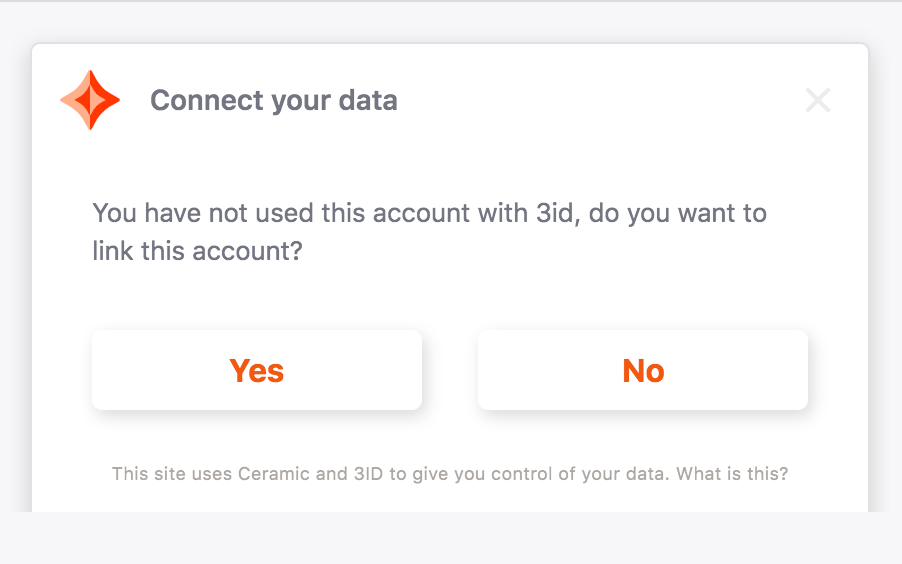This screenshot has height=564, width=902.
Task: Click the word "Ceramic" in the footer
Action: point(274,473)
